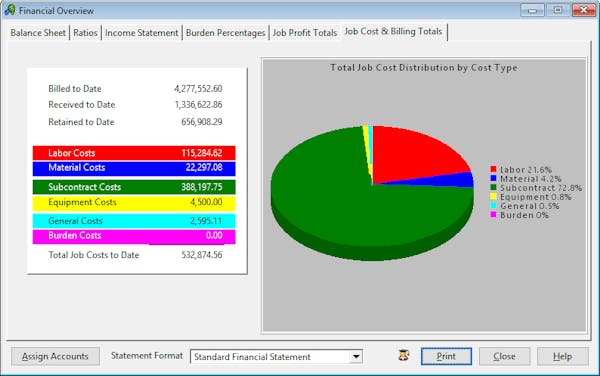
Task: Click the print preview icon beside Print
Action: point(404,356)
